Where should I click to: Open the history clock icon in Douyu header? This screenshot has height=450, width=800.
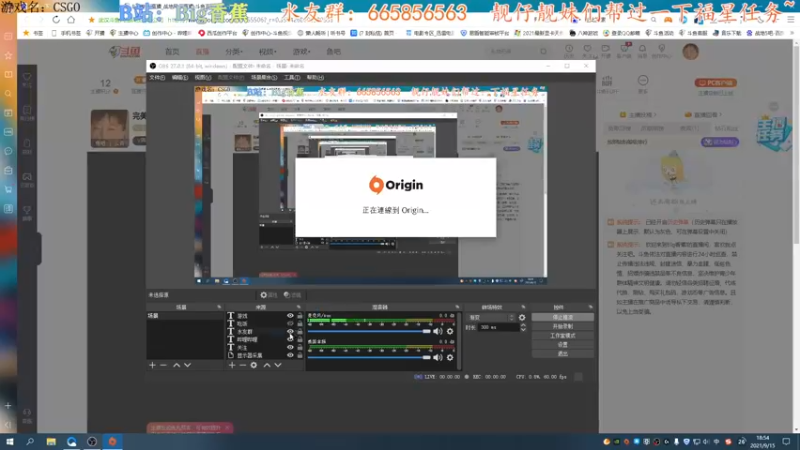point(569,48)
